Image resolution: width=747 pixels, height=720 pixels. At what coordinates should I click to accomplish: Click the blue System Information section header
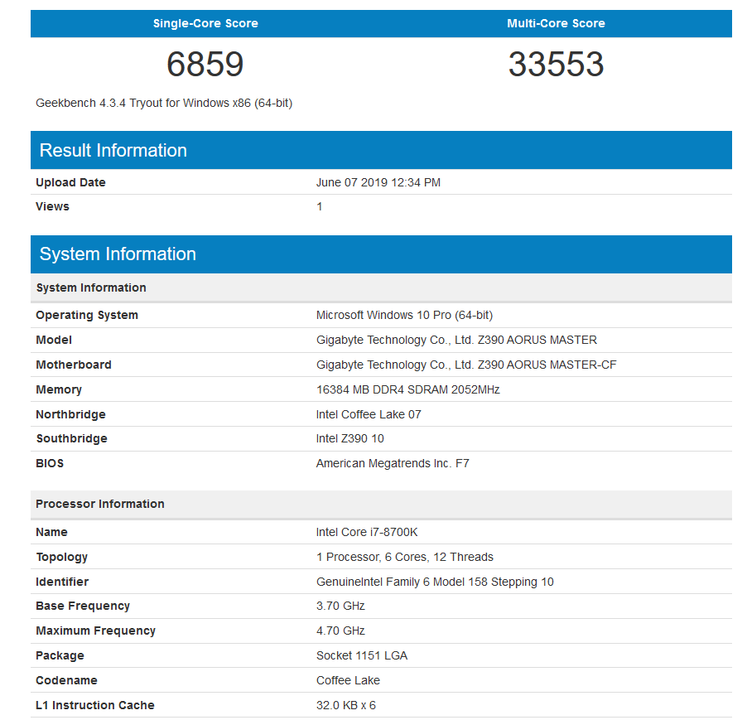381,254
